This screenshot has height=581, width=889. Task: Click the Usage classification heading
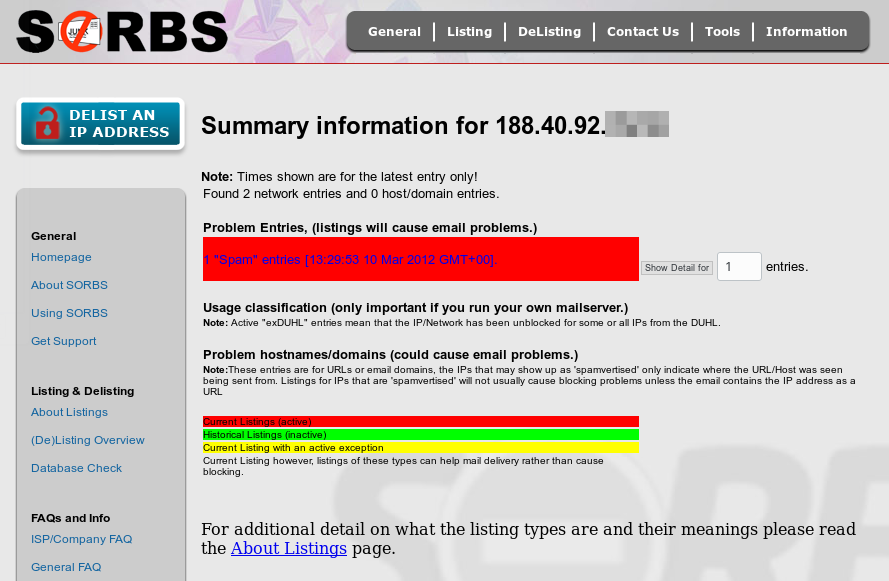[x=416, y=308]
